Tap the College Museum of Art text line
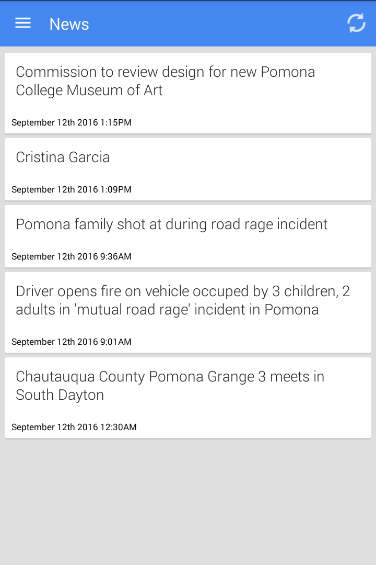The height and width of the screenshot is (565, 376). pos(89,90)
